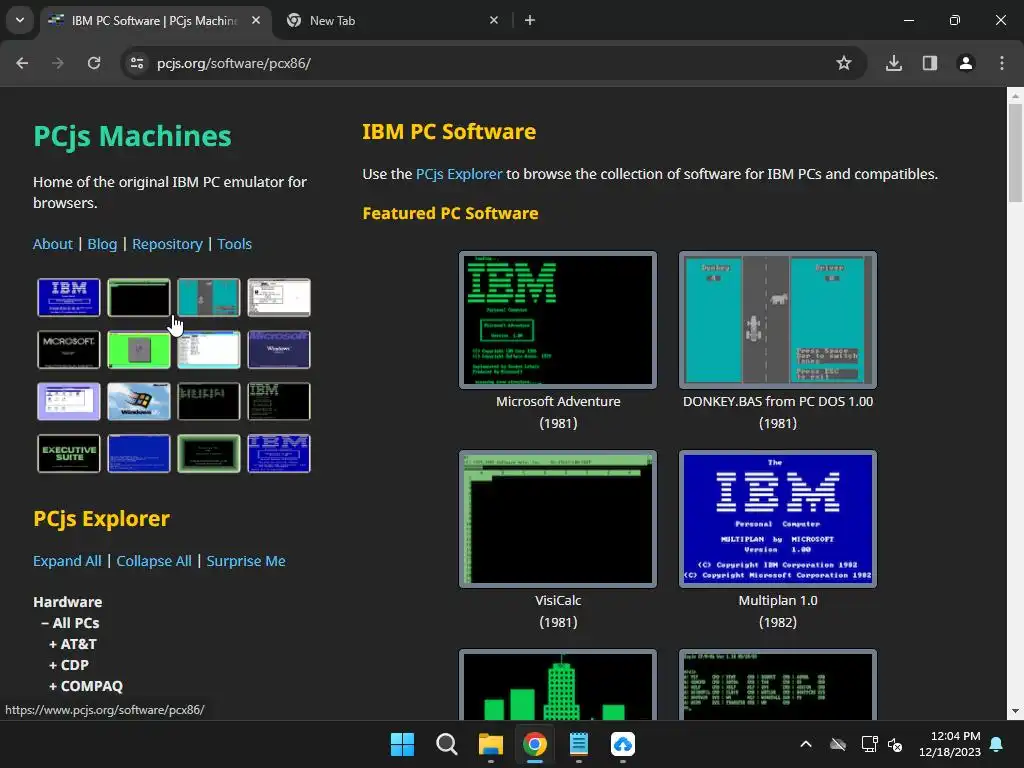The height and width of the screenshot is (768, 1024).
Task: Open the Repository link
Action: click(167, 244)
